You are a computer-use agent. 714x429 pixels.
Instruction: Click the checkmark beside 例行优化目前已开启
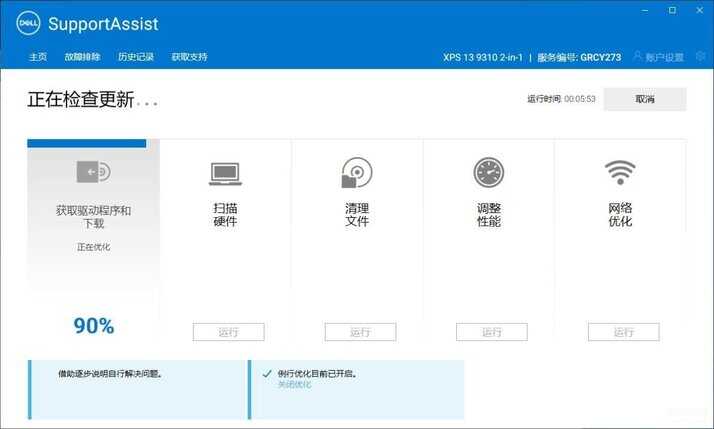point(267,374)
